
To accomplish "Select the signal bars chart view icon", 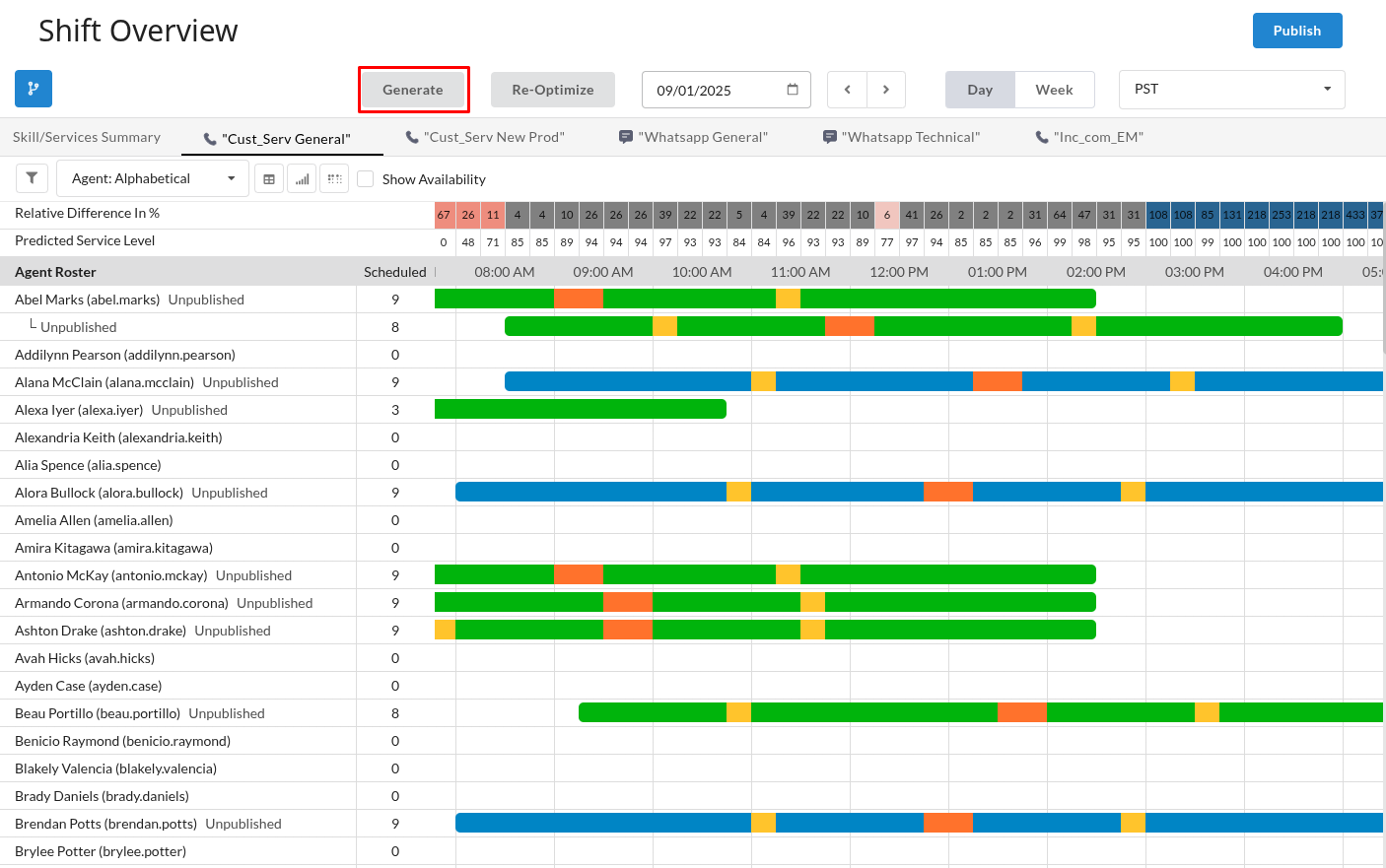I will click(302, 179).
